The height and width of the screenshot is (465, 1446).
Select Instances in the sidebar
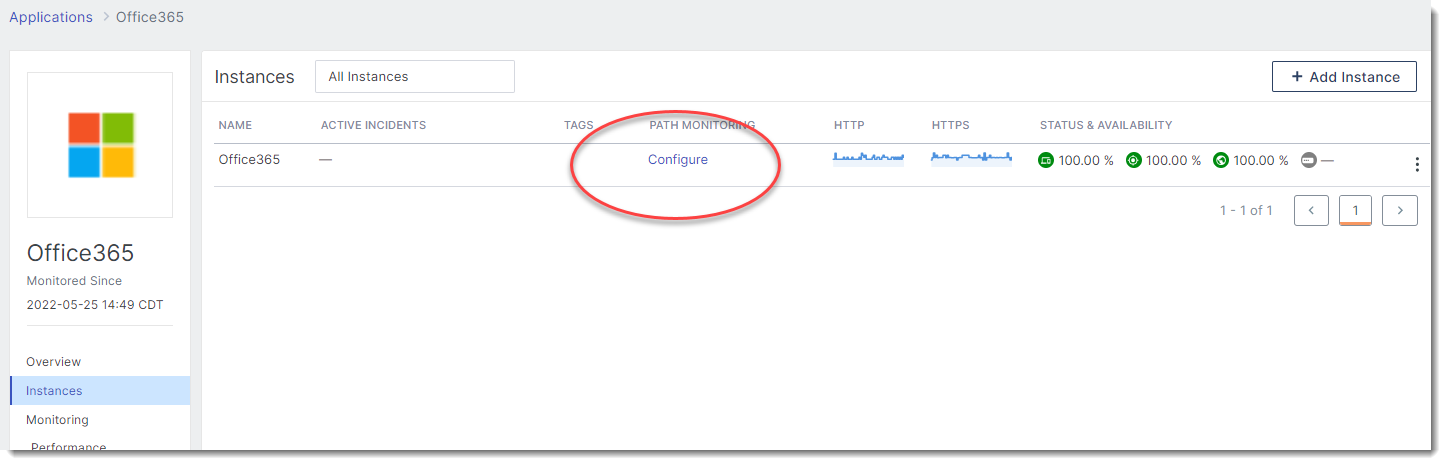pos(100,390)
